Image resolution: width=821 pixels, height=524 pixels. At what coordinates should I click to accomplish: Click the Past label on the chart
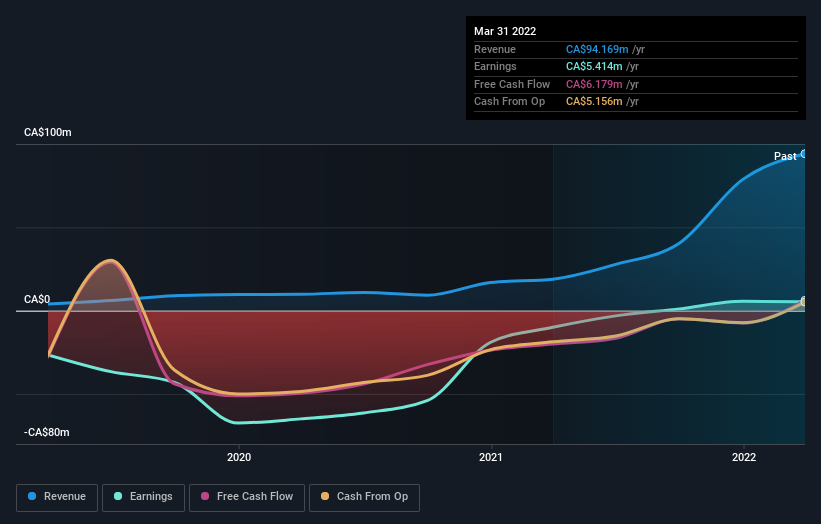(785, 156)
